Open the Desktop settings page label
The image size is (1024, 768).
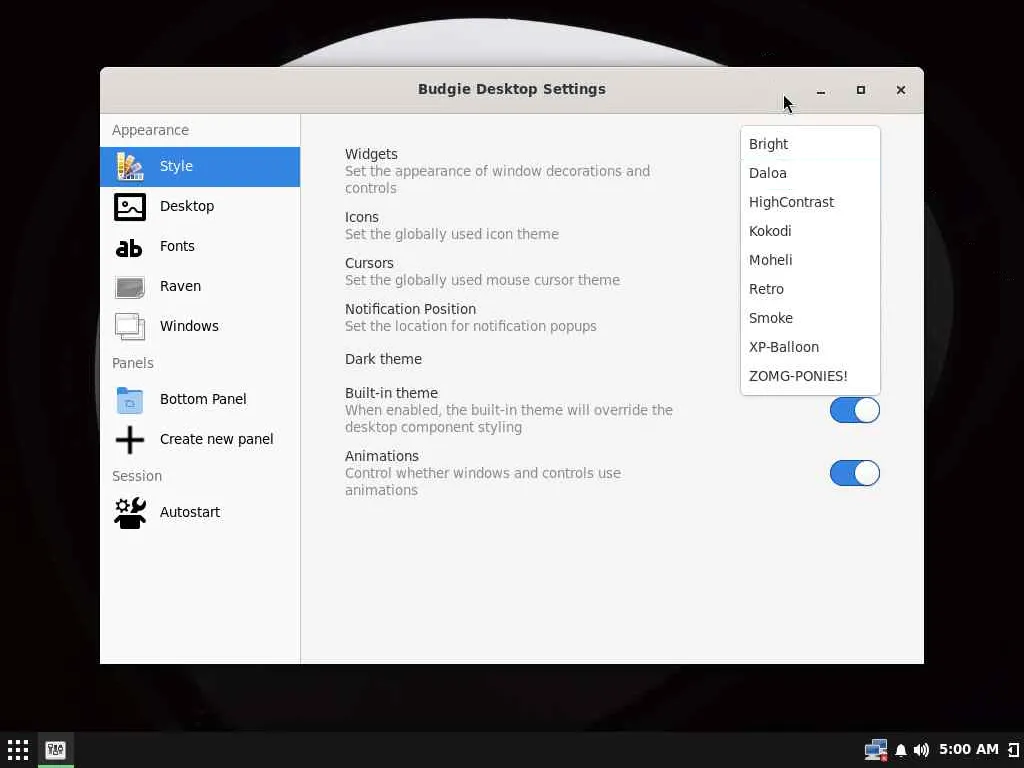point(187,206)
